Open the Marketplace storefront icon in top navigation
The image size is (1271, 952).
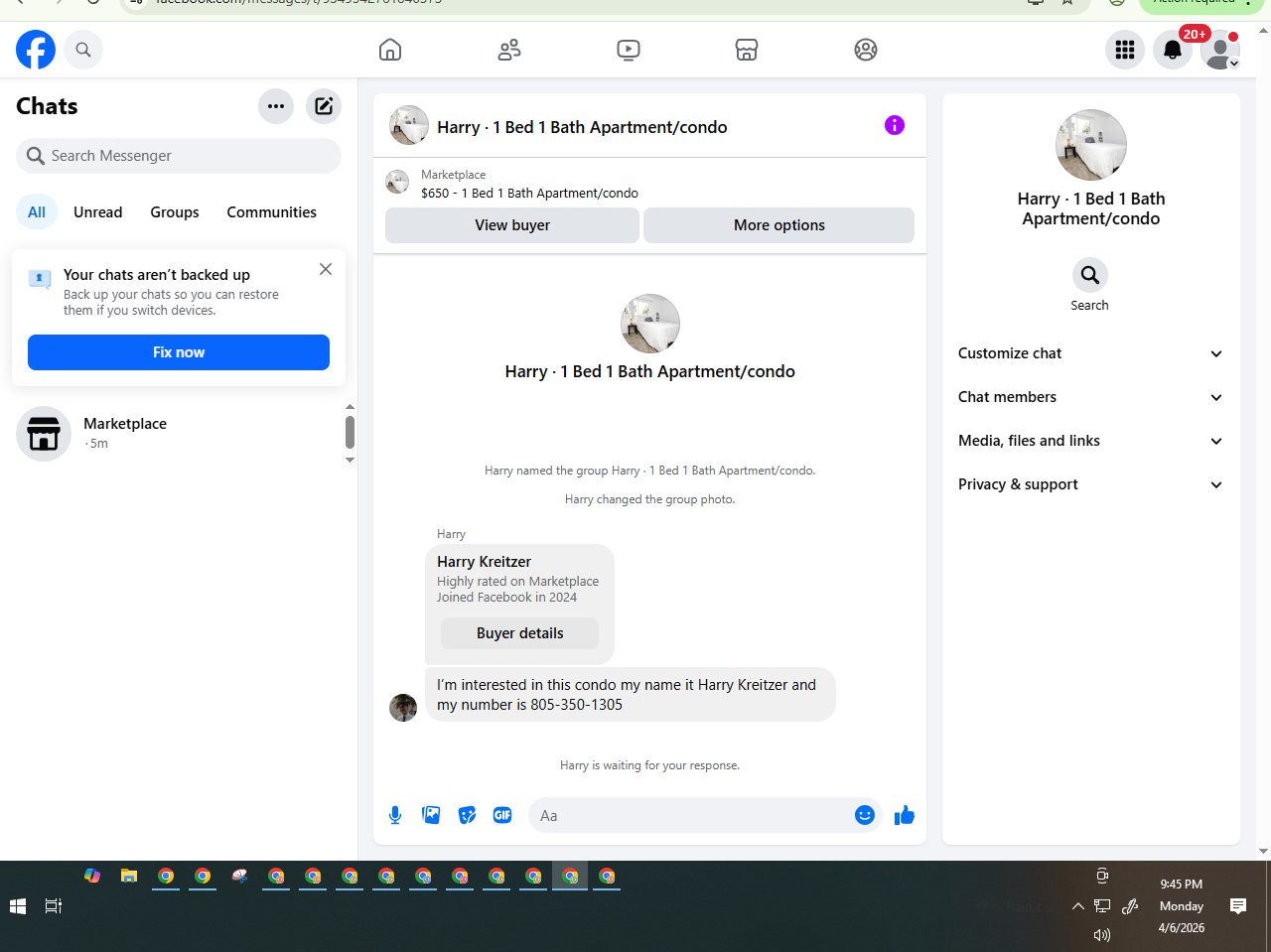(747, 50)
